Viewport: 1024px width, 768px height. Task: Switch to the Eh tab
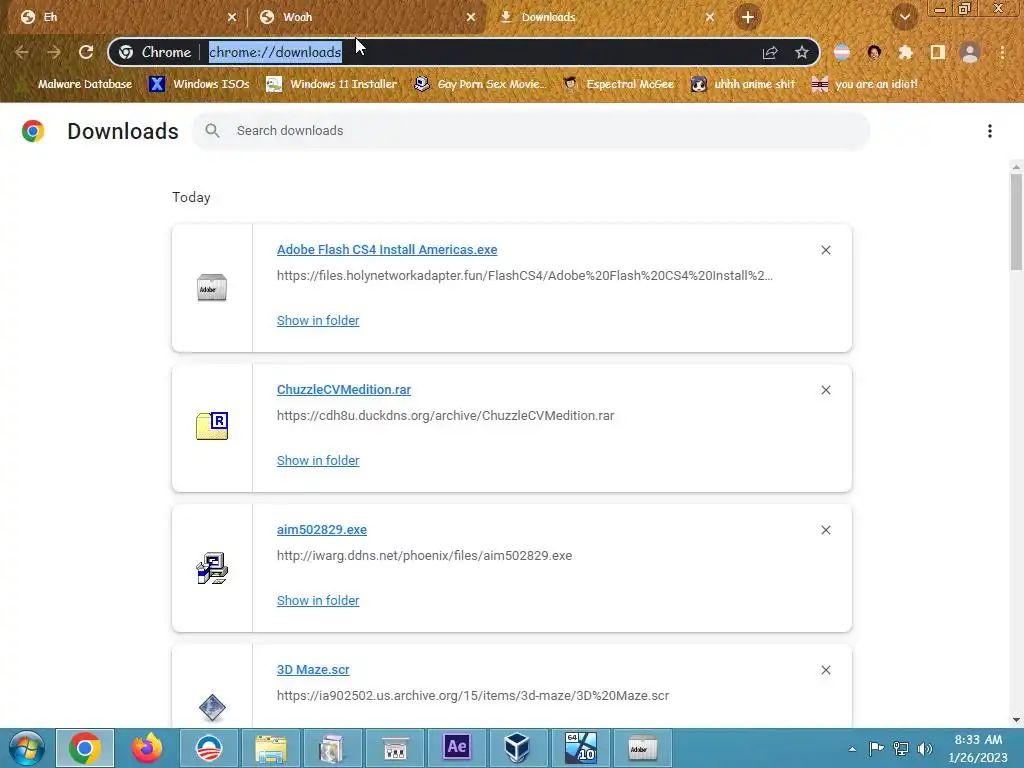point(125,17)
